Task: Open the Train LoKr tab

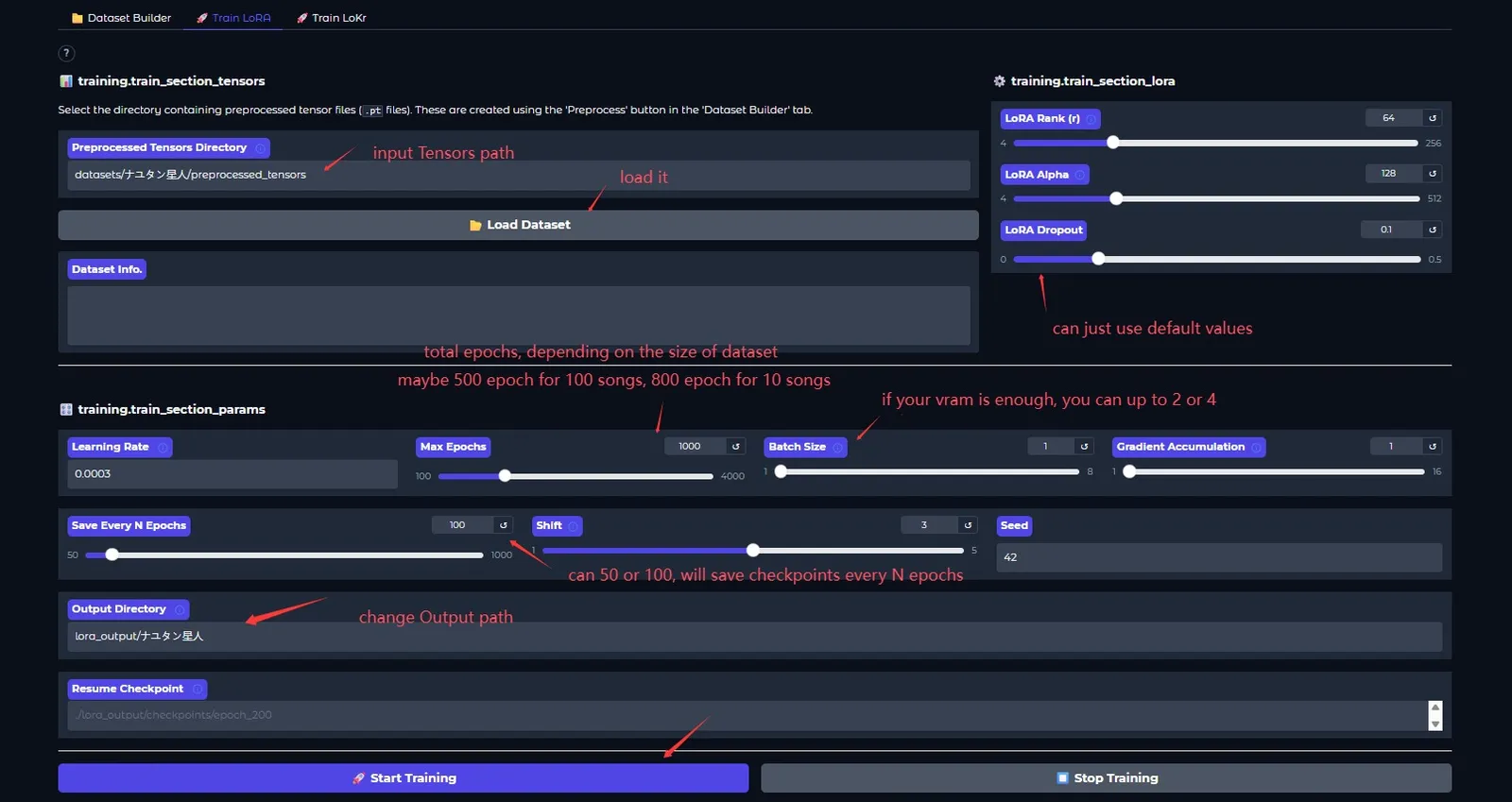Action: coord(331,18)
